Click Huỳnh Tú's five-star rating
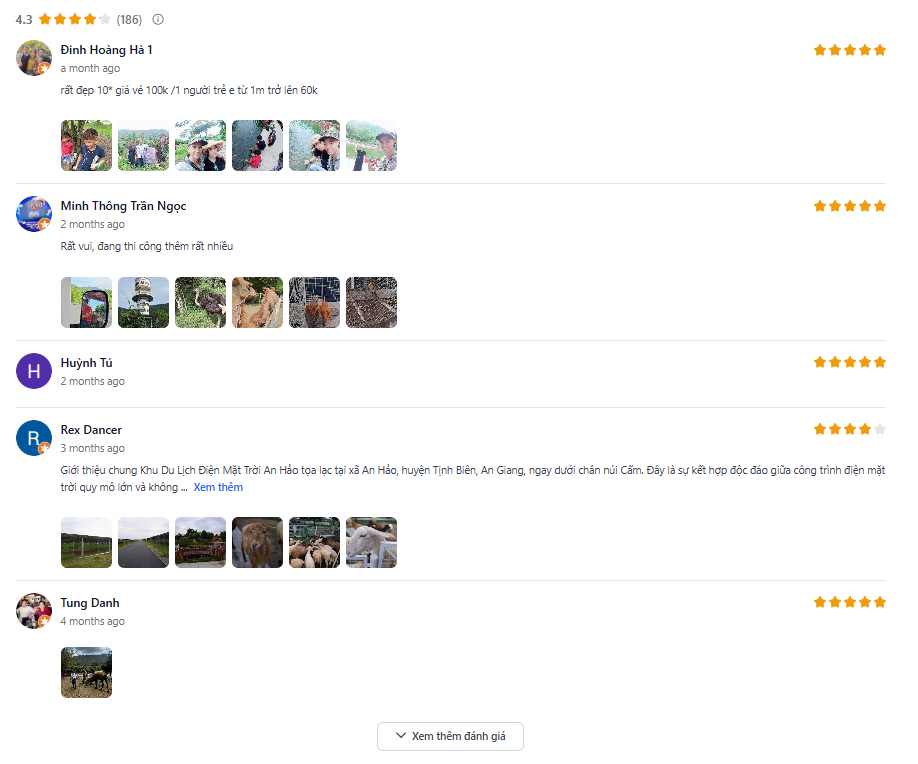This screenshot has width=918, height=764. [x=849, y=362]
